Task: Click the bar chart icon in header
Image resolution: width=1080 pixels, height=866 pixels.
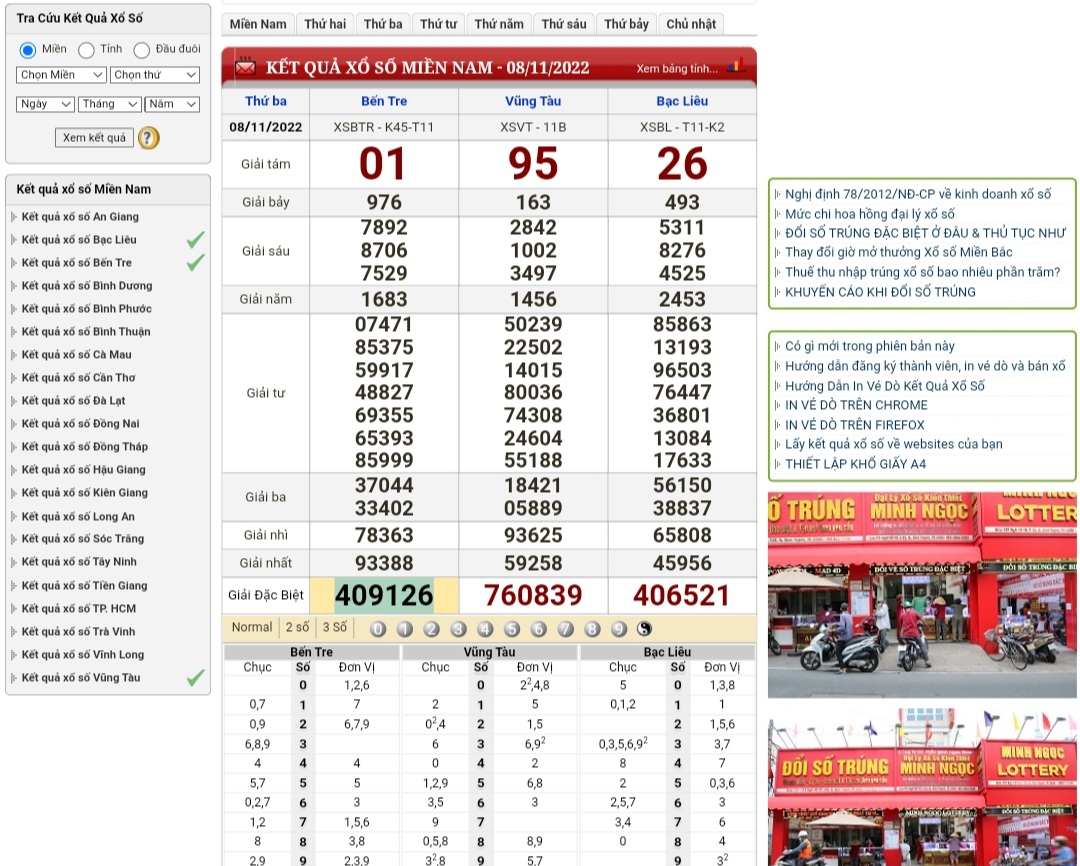Action: 735,67
